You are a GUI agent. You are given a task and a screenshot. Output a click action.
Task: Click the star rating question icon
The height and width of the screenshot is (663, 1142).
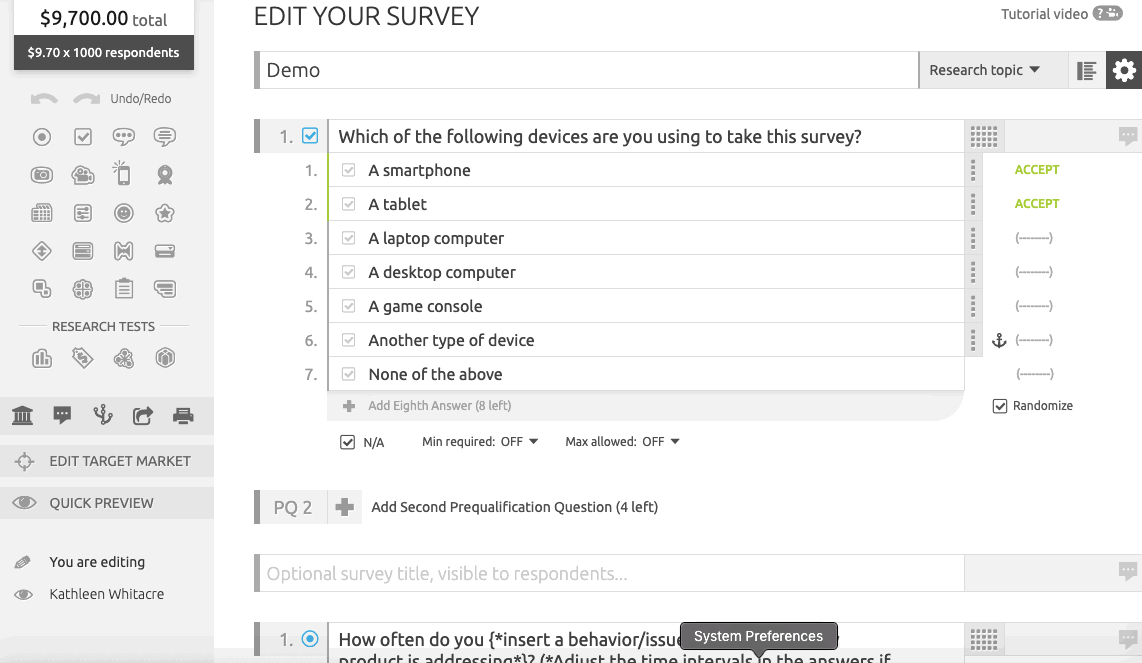[165, 213]
